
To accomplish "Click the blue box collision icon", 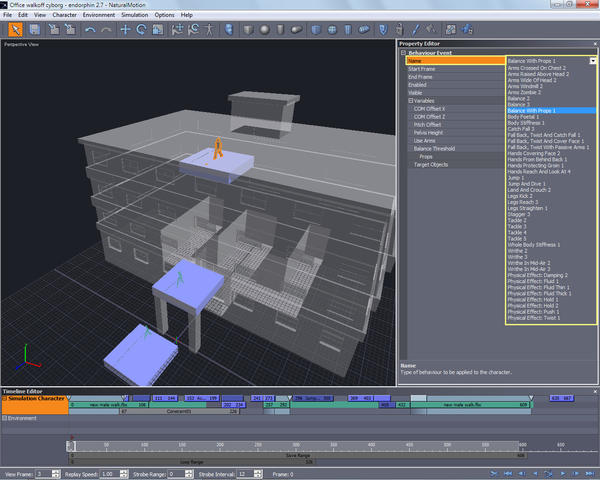I will coord(316,30).
